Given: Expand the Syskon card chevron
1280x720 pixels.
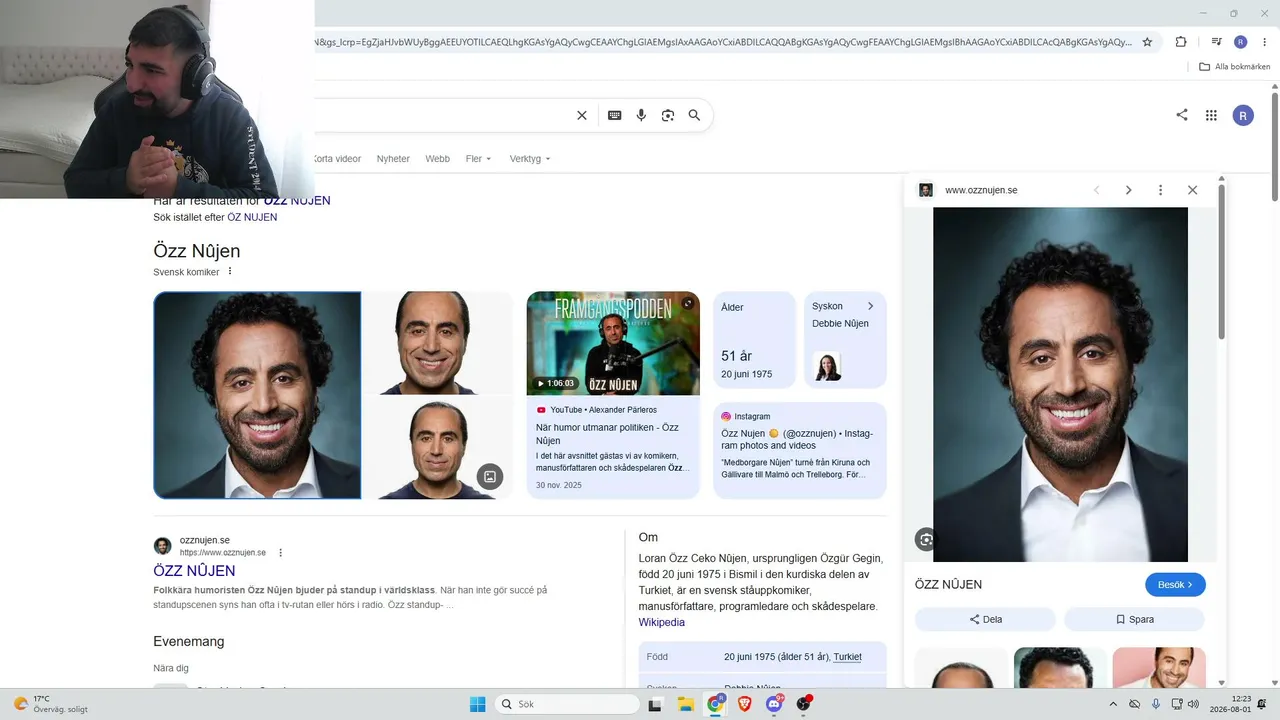Looking at the screenshot, I should coord(870,306).
